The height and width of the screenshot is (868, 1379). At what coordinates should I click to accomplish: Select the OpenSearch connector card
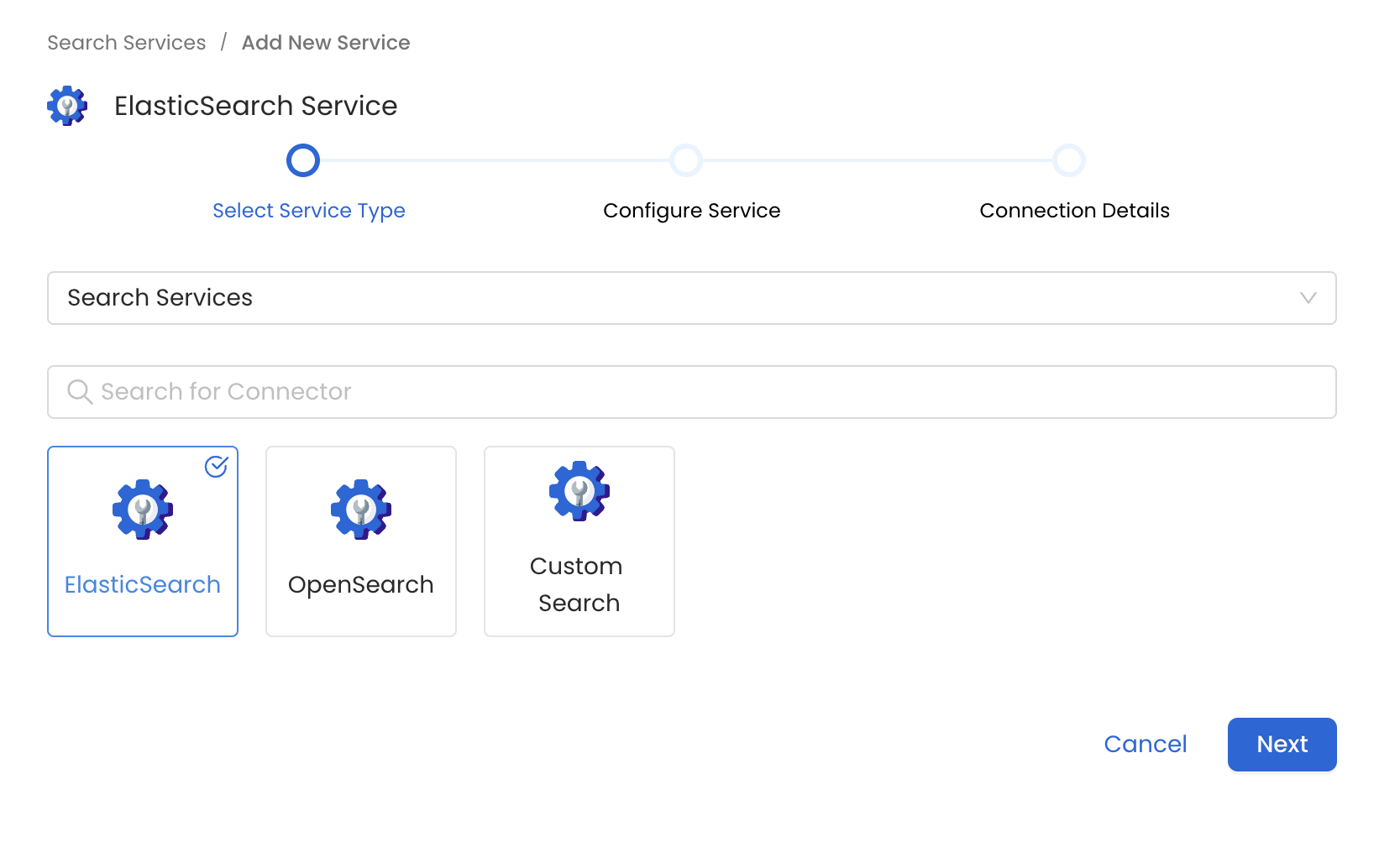pyautogui.click(x=360, y=541)
